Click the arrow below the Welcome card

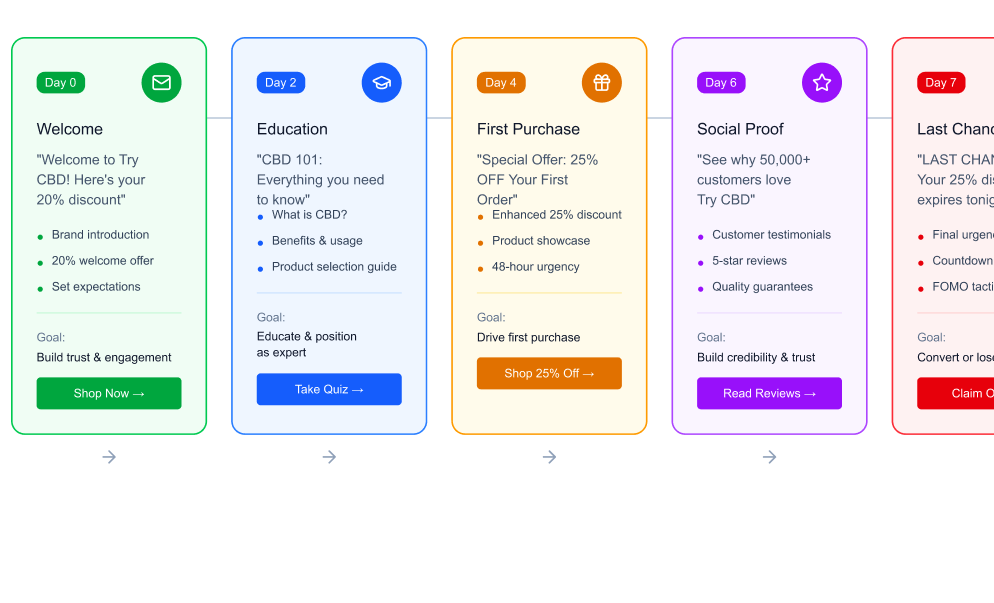pyautogui.click(x=109, y=457)
